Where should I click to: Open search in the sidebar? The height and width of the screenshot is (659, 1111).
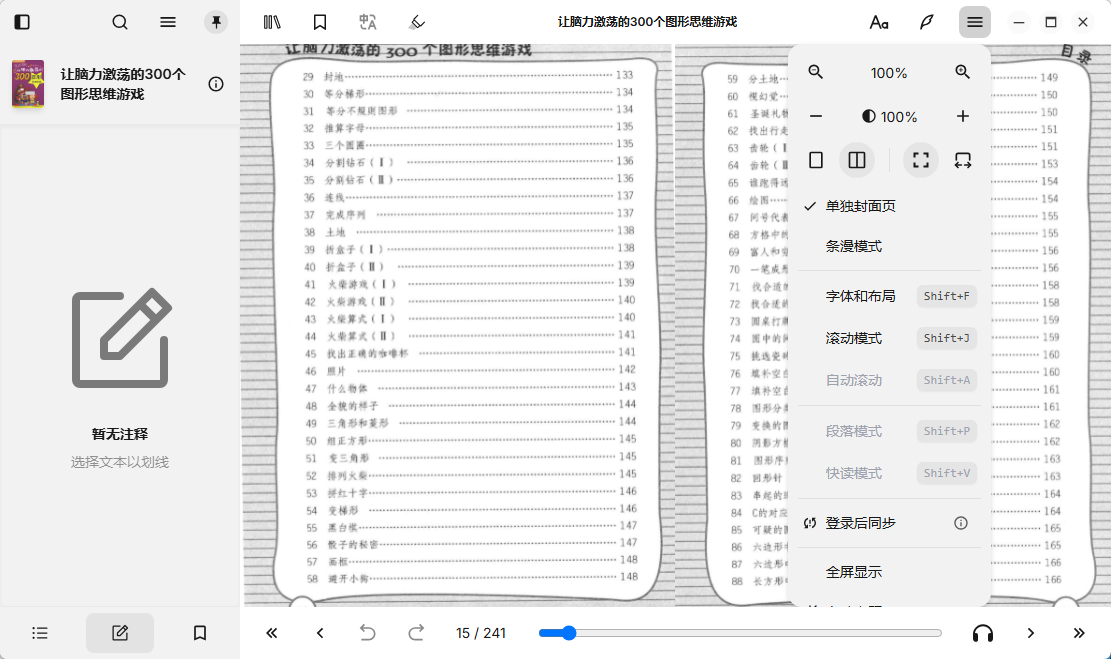tap(120, 22)
